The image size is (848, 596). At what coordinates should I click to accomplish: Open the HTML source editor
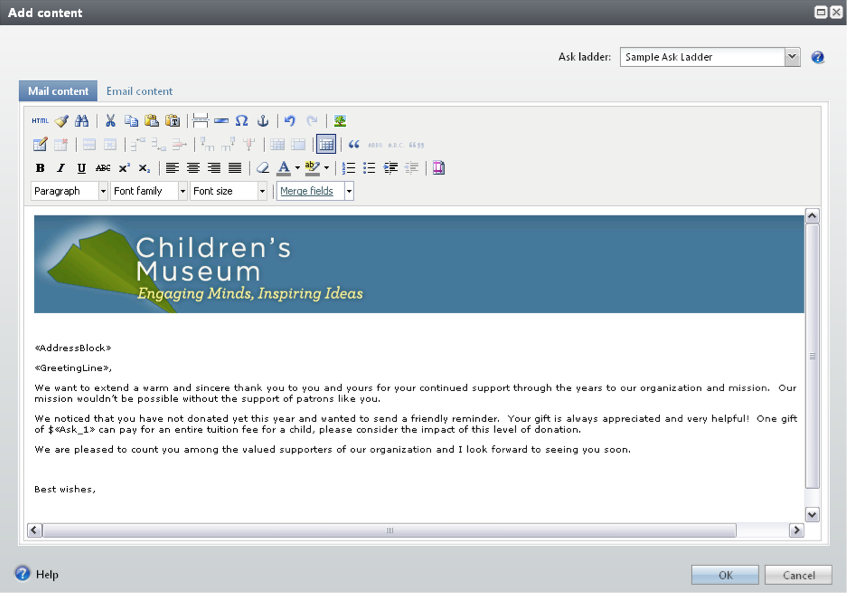click(40, 121)
